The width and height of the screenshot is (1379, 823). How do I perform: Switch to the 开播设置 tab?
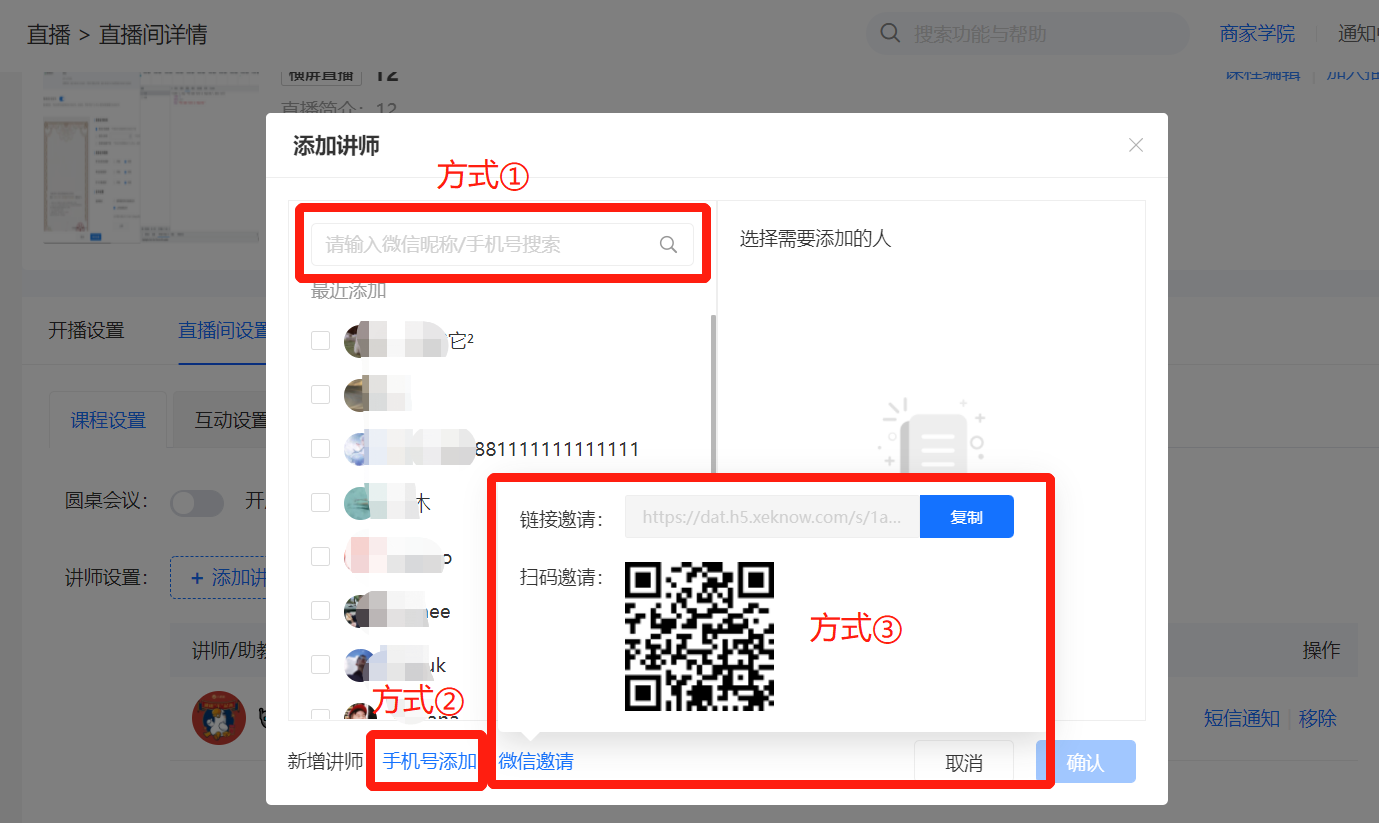point(86,331)
